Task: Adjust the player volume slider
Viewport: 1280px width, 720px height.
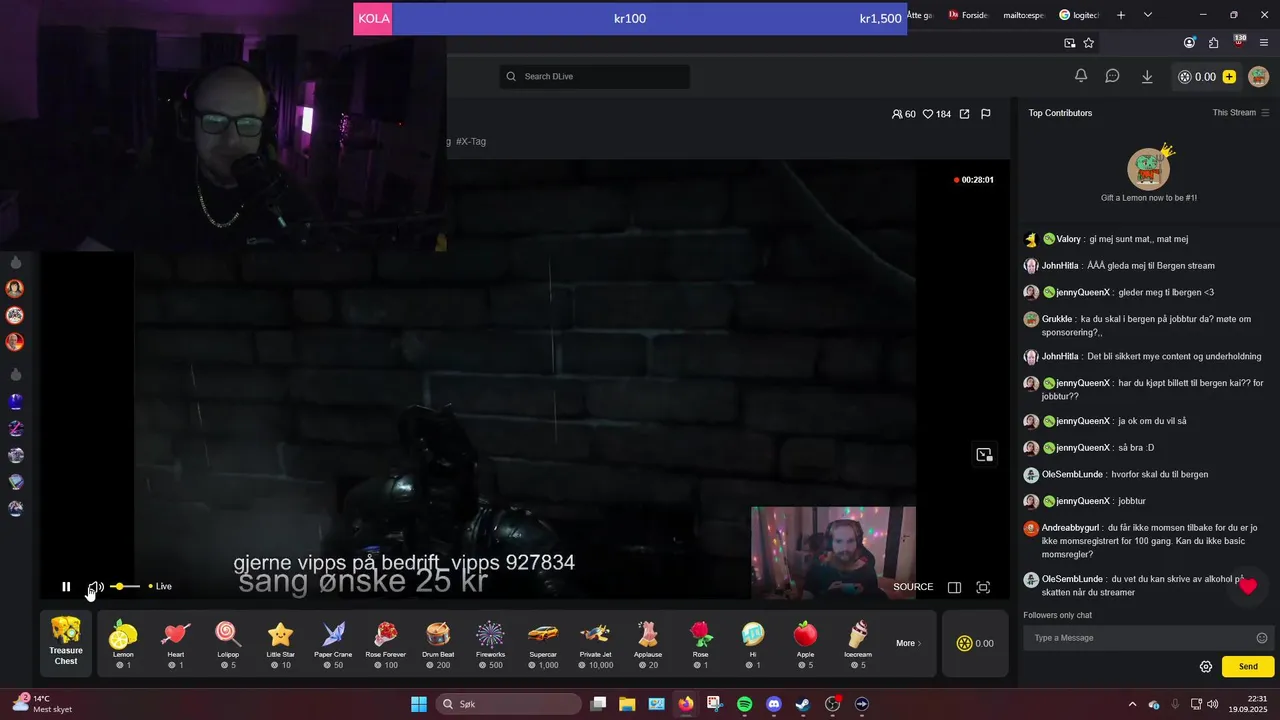Action: click(125, 586)
